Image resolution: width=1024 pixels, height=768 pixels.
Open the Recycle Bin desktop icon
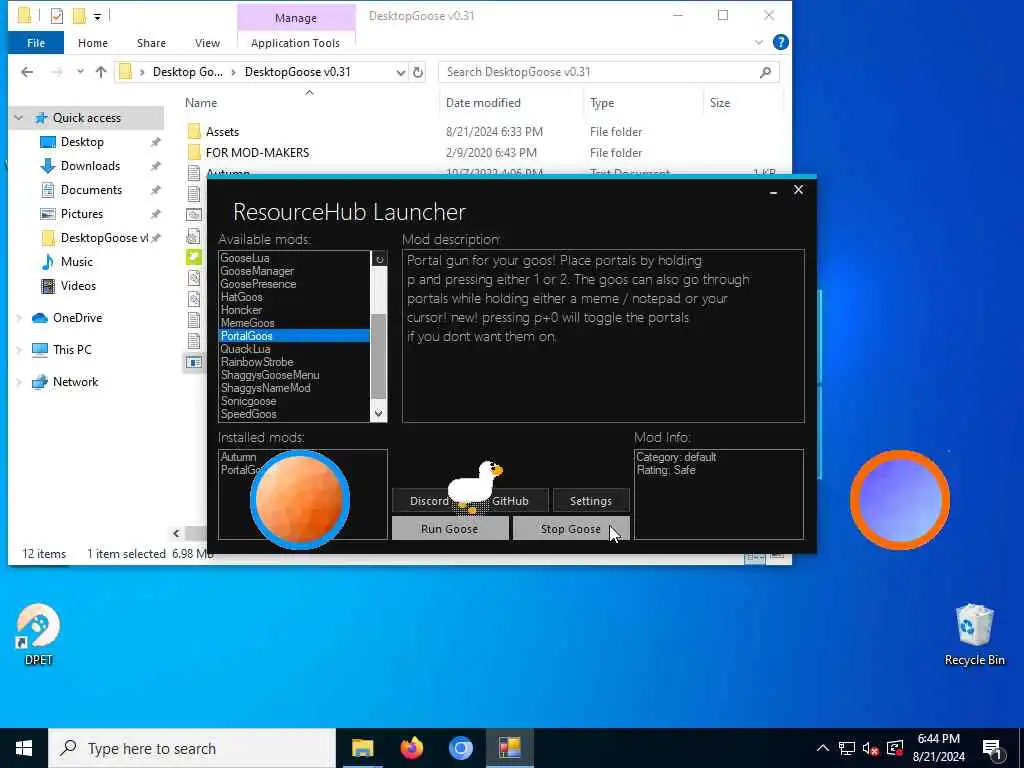point(974,635)
